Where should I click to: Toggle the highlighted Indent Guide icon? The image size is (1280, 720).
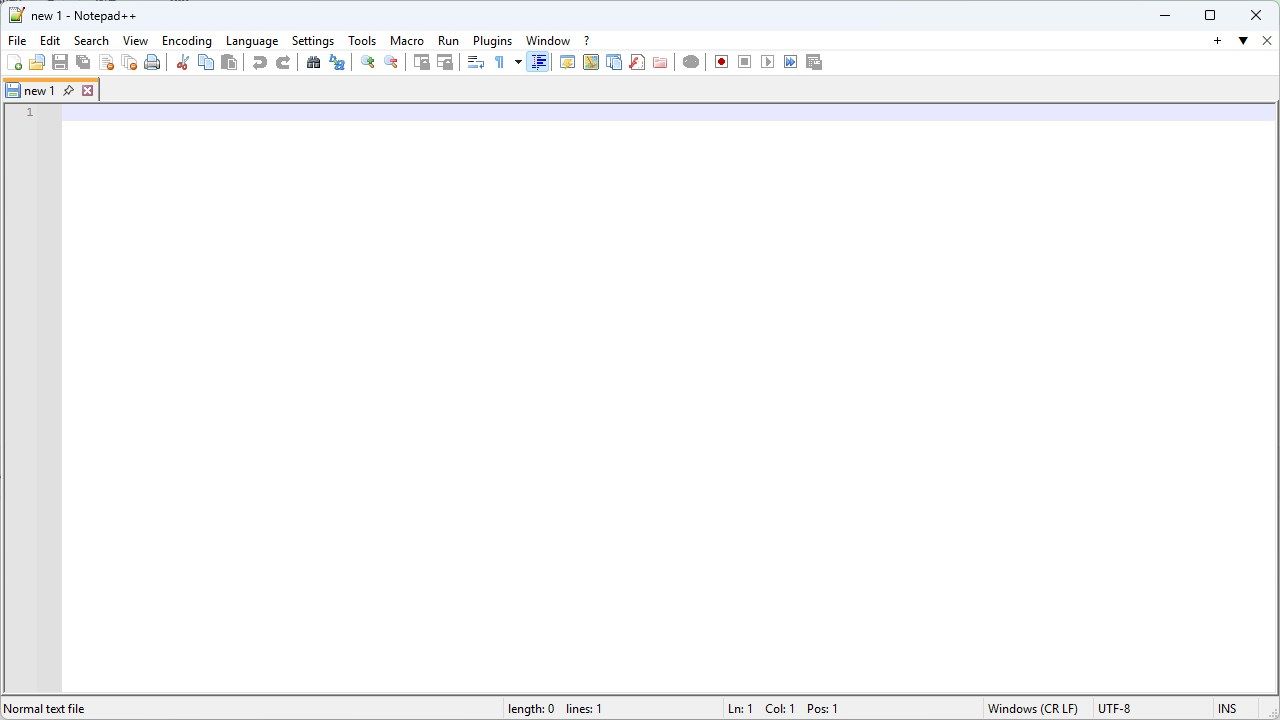[538, 62]
